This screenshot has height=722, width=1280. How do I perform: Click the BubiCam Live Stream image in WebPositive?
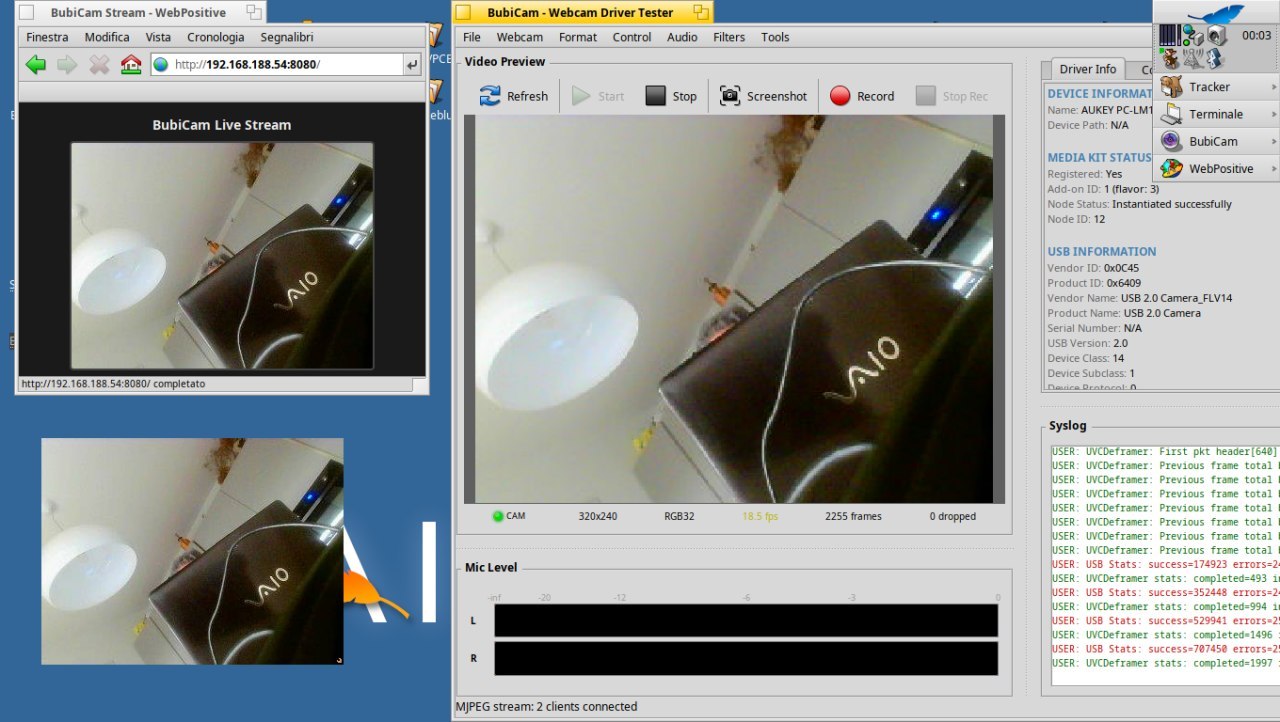[x=222, y=256]
